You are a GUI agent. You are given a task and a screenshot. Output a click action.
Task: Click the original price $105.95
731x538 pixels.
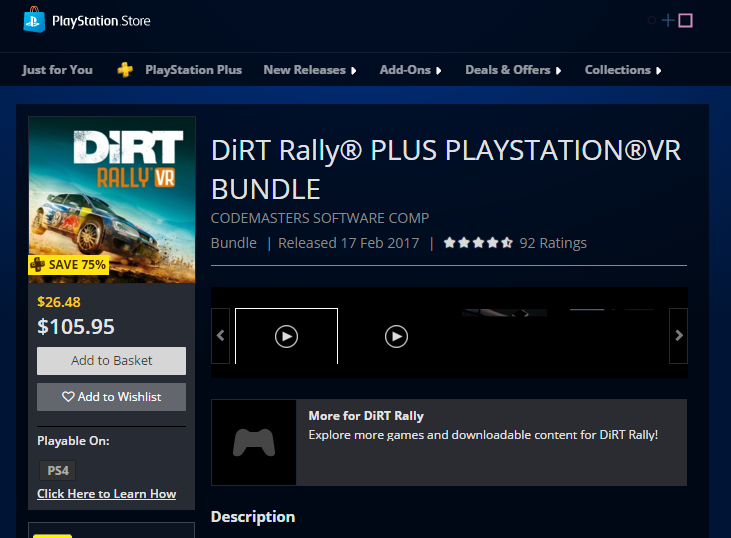(x=76, y=326)
